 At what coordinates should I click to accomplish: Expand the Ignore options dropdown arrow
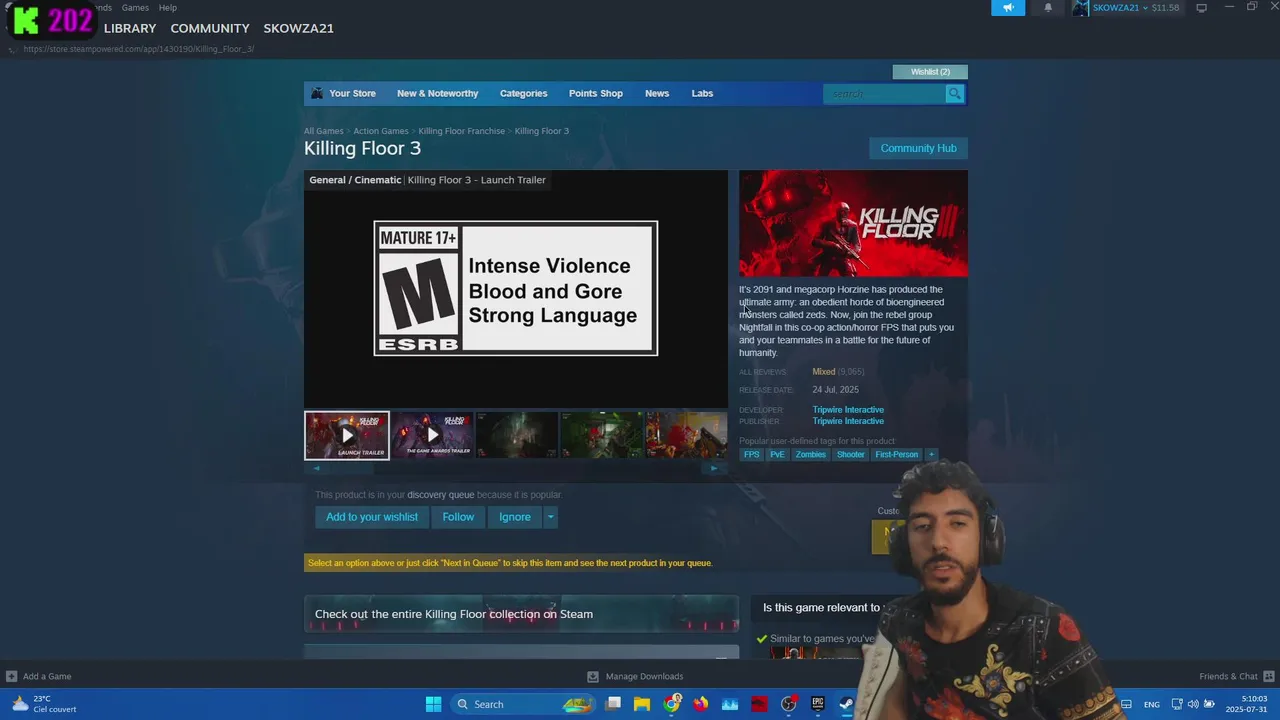pos(550,517)
